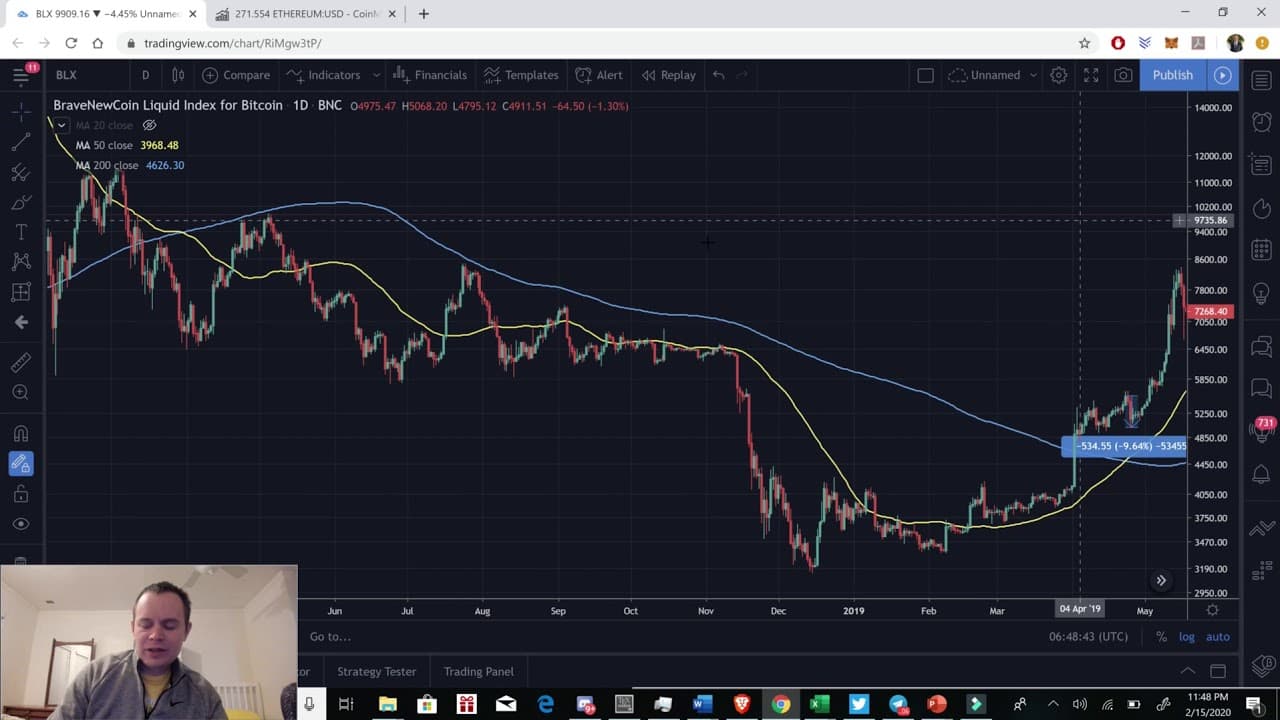The height and width of the screenshot is (720, 1280).
Task: Open Twitter from the Windows taskbar
Action: click(x=858, y=704)
